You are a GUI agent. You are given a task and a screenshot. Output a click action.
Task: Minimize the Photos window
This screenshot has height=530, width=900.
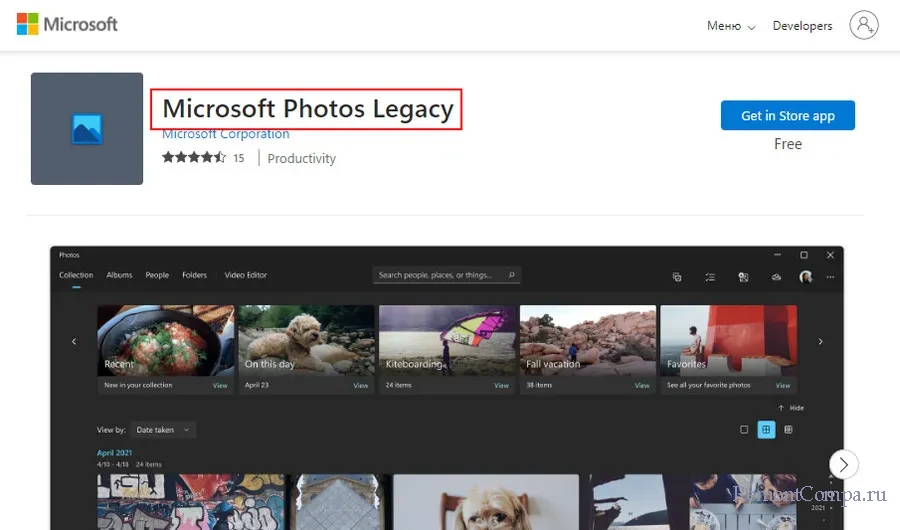coord(777,254)
